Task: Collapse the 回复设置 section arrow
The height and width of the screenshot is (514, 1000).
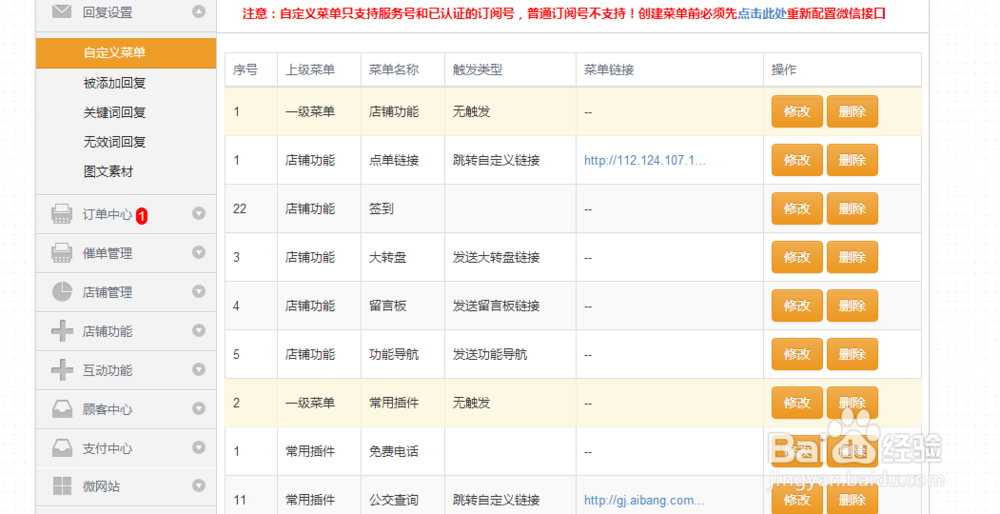Action: point(199,11)
